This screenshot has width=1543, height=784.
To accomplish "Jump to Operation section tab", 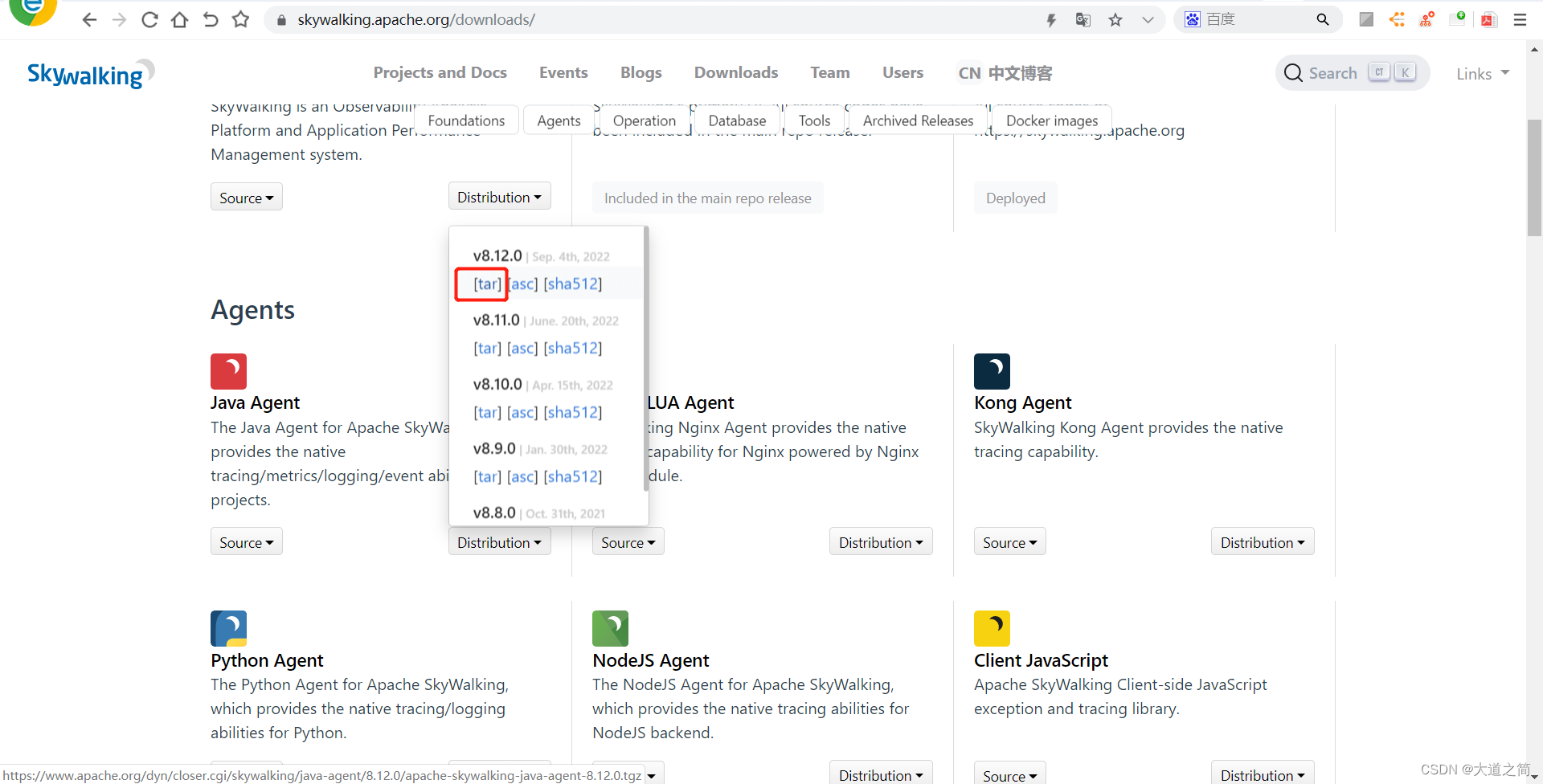I will [x=644, y=120].
